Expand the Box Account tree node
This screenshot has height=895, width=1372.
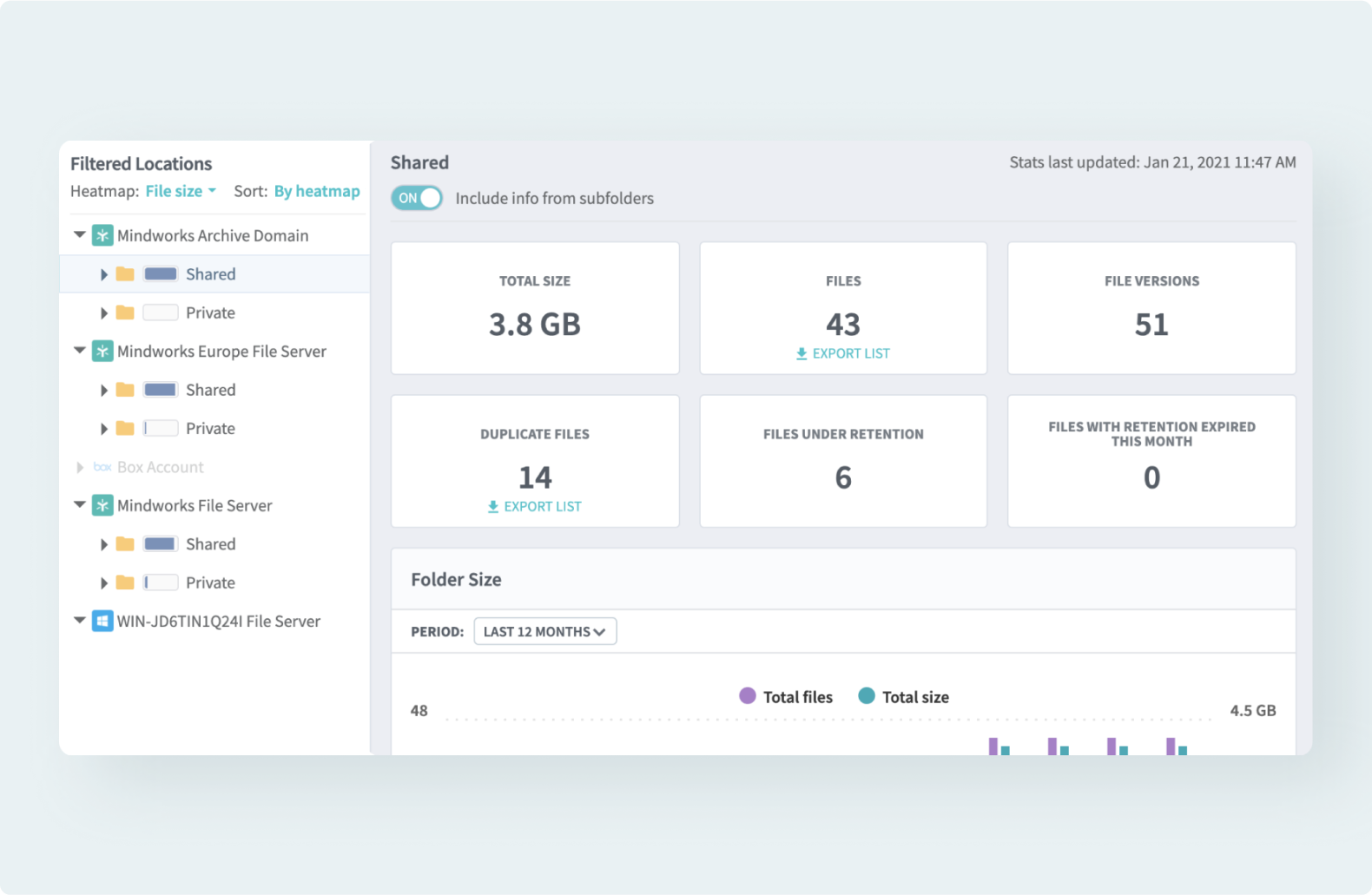[x=80, y=467]
